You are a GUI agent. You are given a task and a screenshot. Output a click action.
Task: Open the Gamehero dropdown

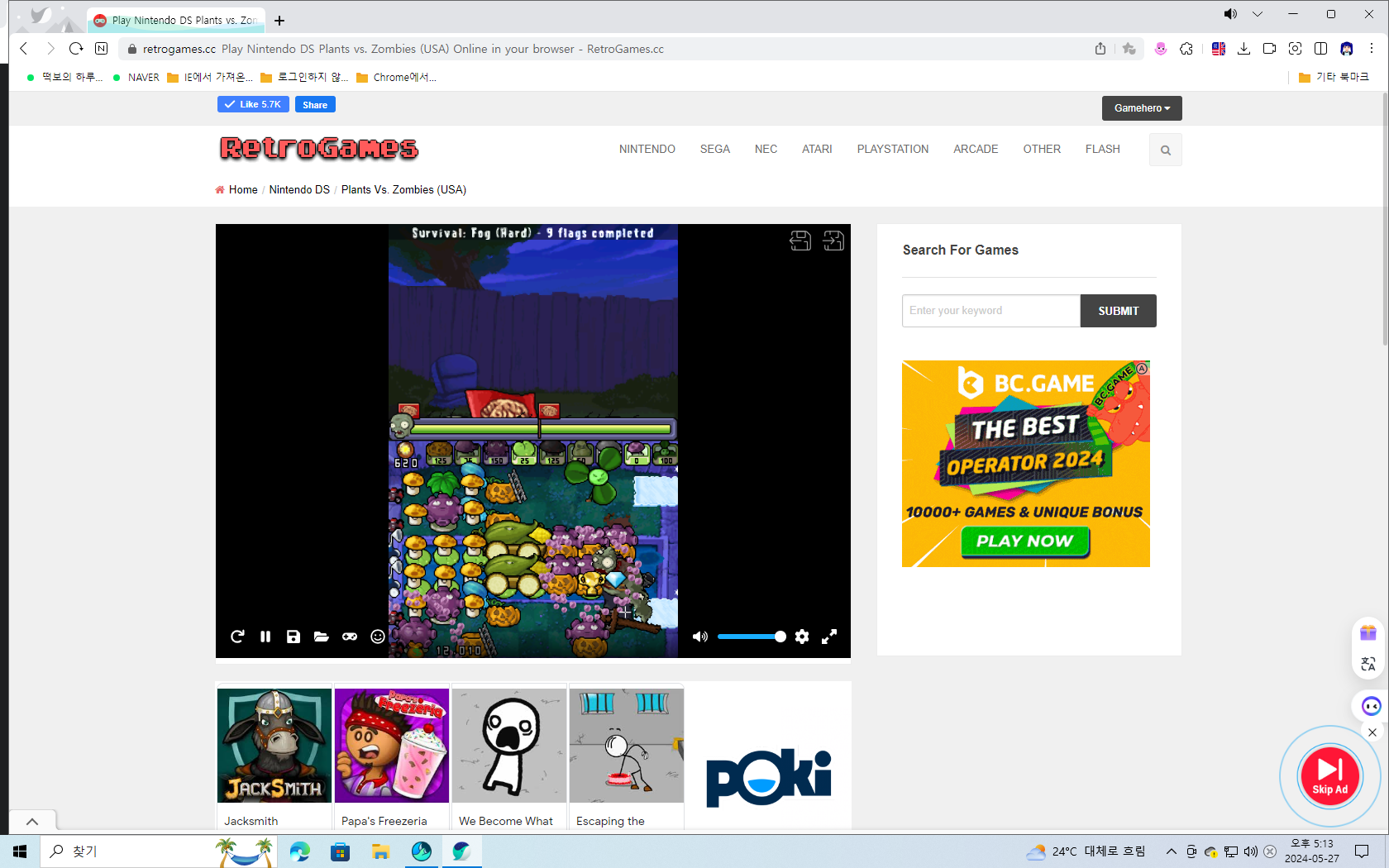(x=1142, y=108)
